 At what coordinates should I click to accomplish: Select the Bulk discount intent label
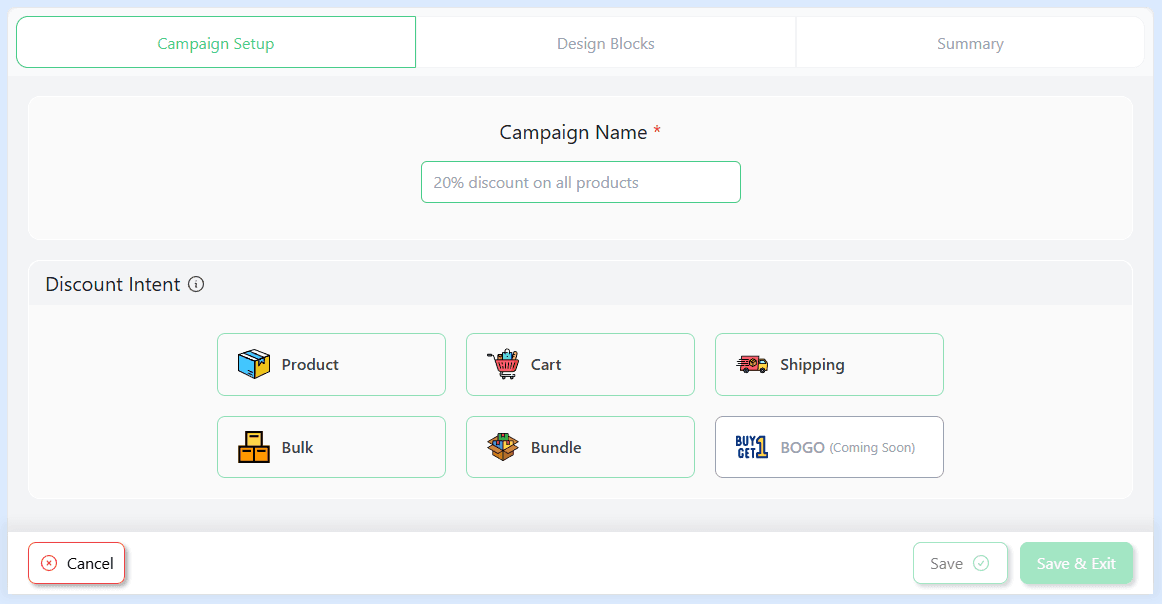point(297,447)
